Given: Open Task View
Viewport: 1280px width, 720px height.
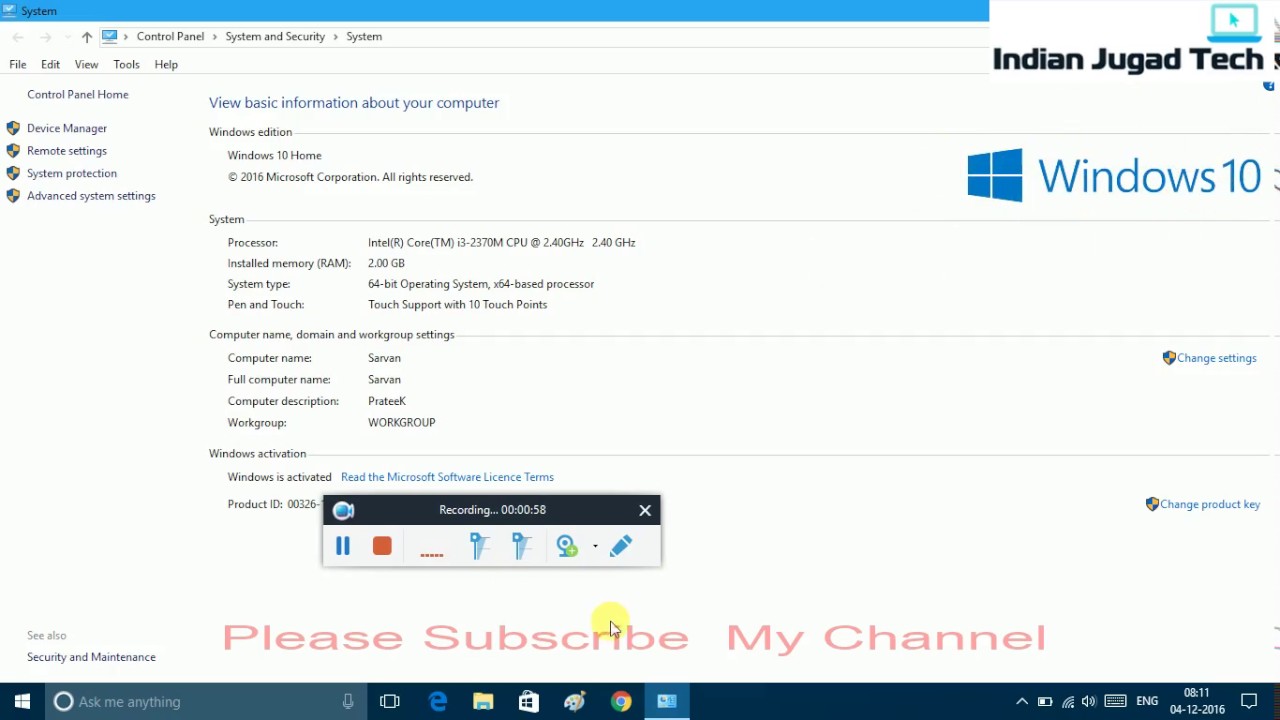Looking at the screenshot, I should click(390, 701).
